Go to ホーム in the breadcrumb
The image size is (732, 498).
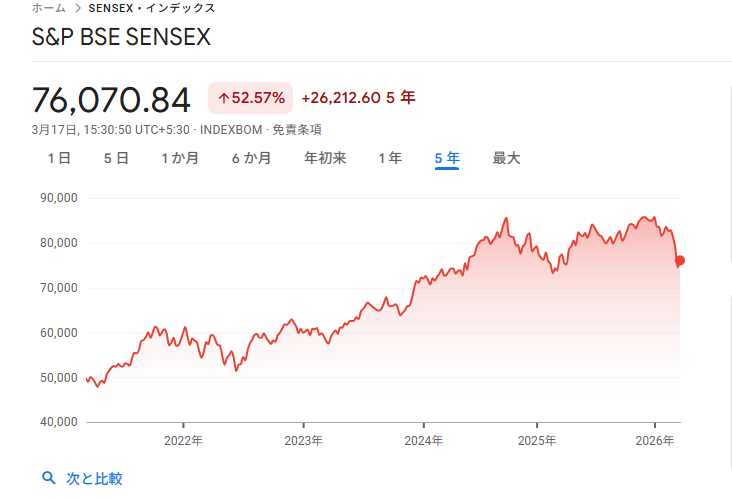(49, 8)
